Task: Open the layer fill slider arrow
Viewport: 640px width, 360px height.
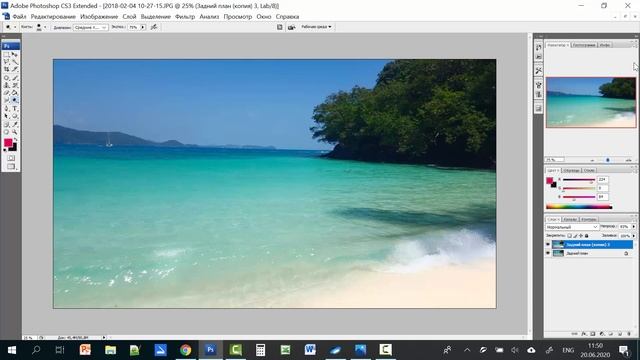Action: coord(633,236)
